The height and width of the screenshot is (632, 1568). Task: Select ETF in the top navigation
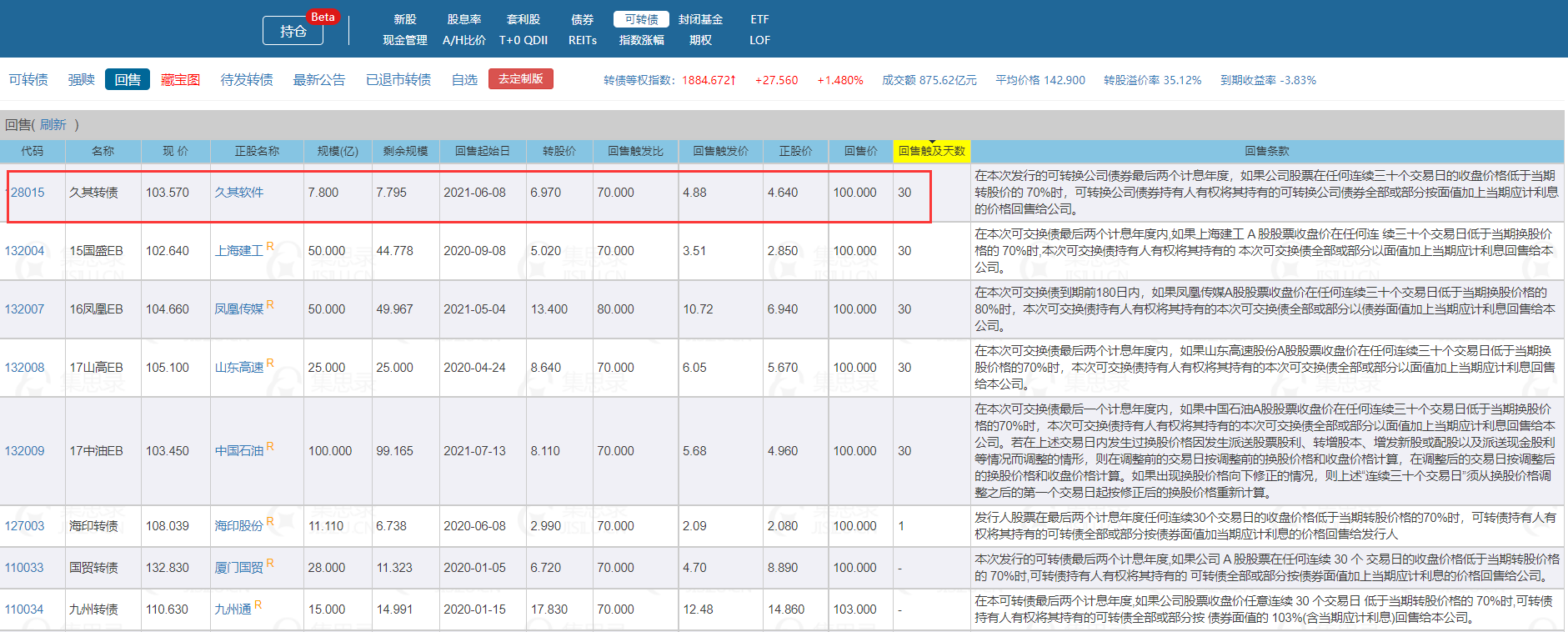tap(759, 19)
